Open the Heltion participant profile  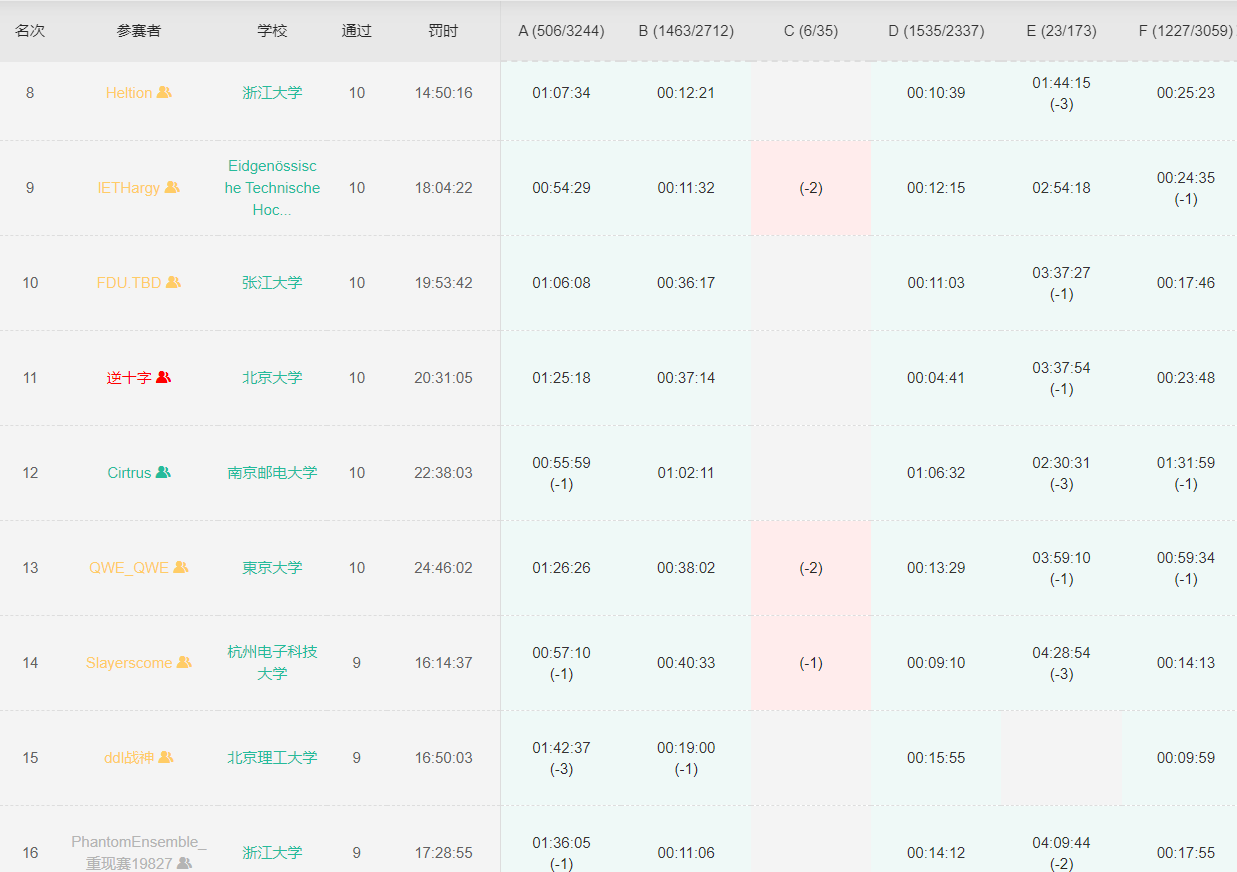128,93
